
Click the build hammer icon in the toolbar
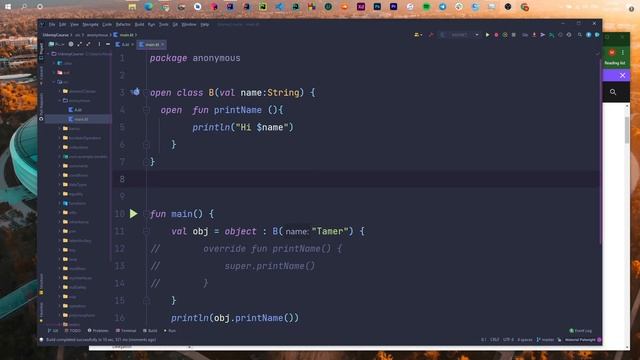(x=431, y=35)
